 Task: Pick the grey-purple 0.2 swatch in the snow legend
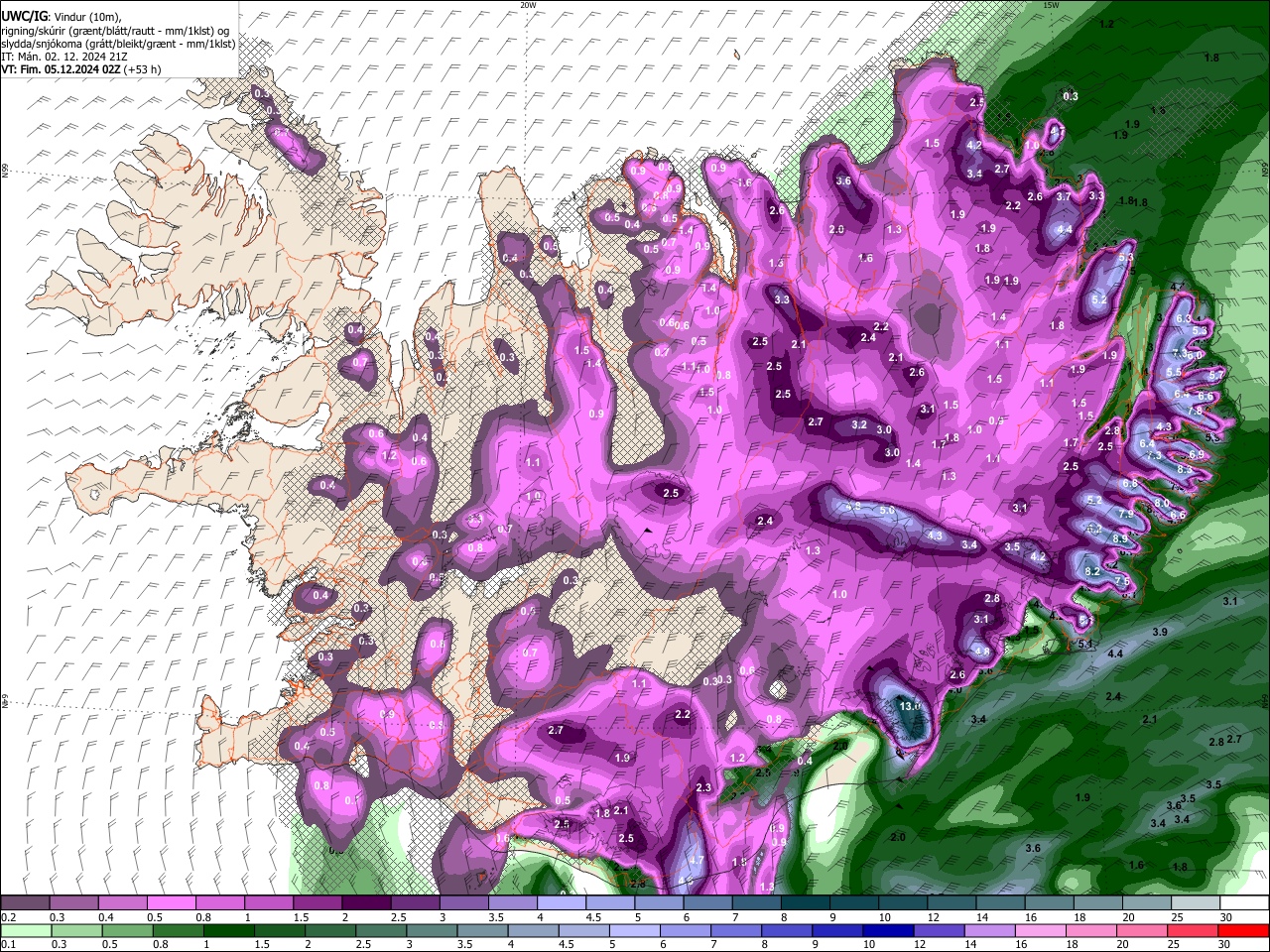click(24, 903)
